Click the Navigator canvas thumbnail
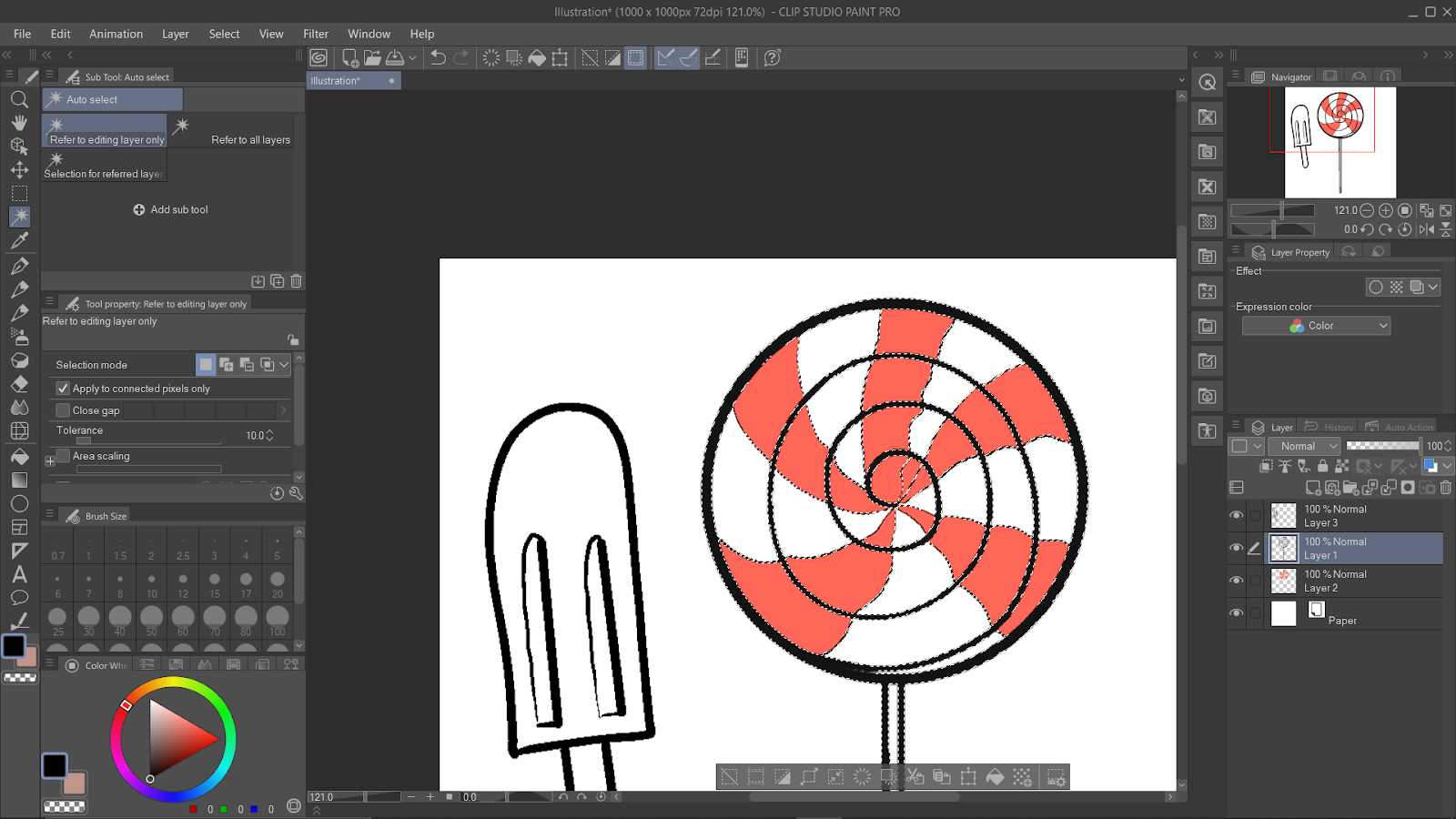Viewport: 1456px width, 819px height. [x=1340, y=143]
